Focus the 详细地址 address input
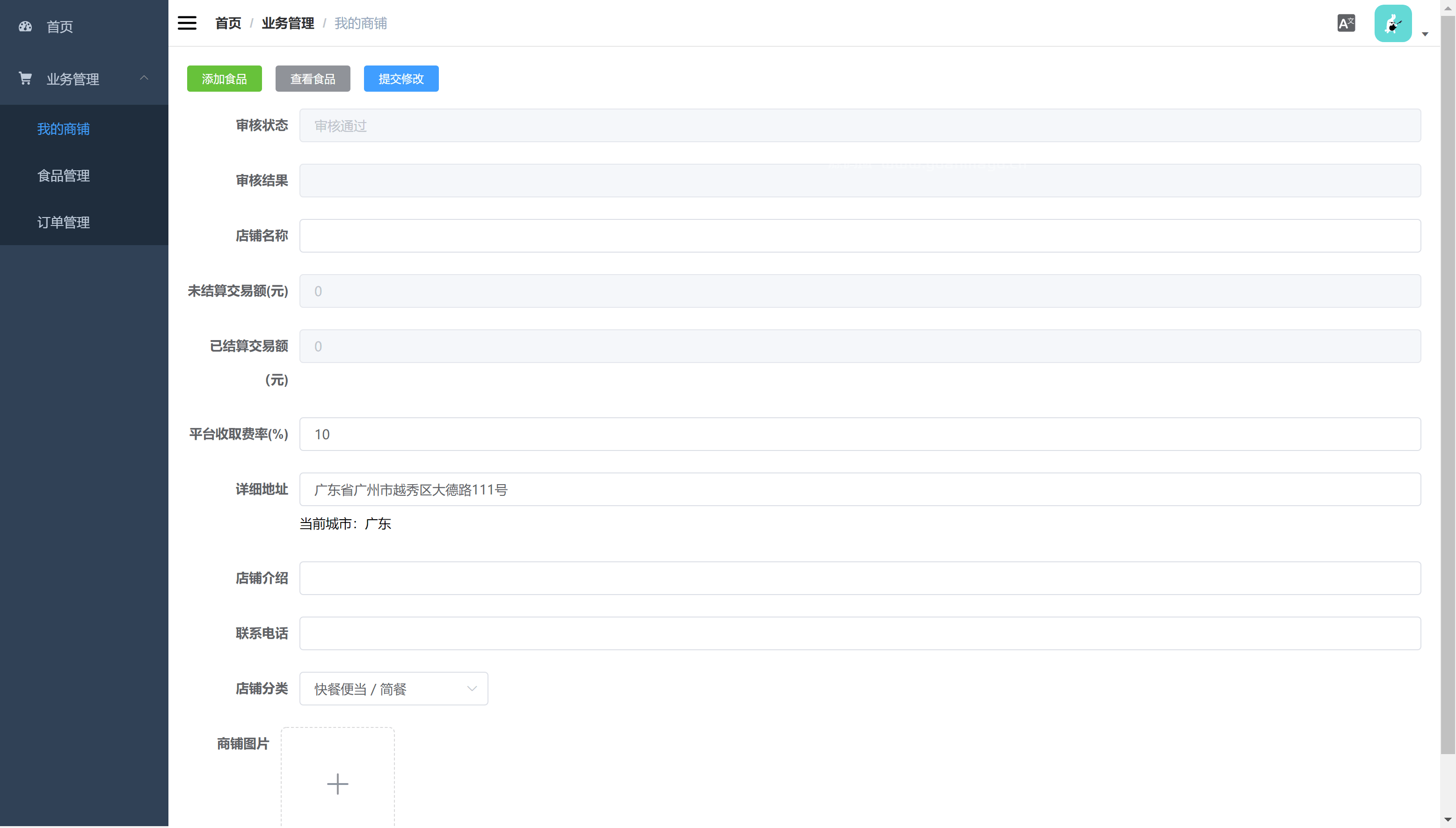Viewport: 1456px width, 828px height. [860, 489]
